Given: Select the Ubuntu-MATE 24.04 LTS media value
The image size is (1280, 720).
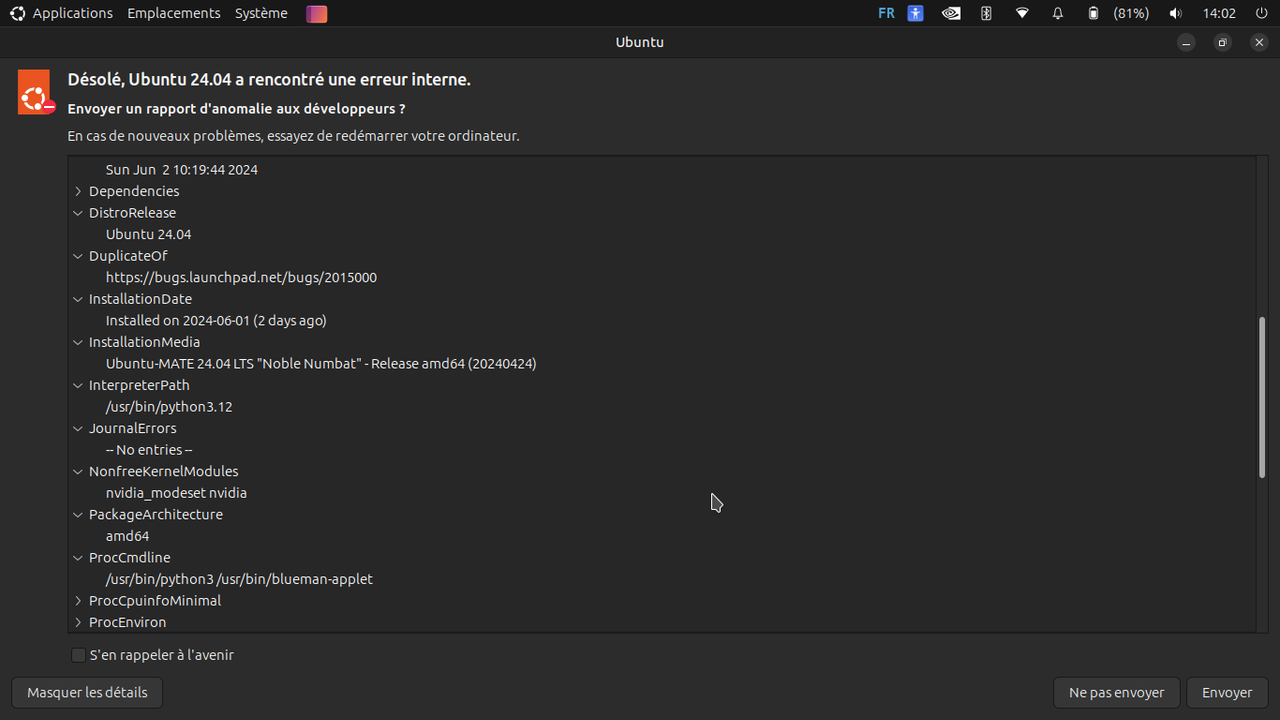Looking at the screenshot, I should click(321, 363).
